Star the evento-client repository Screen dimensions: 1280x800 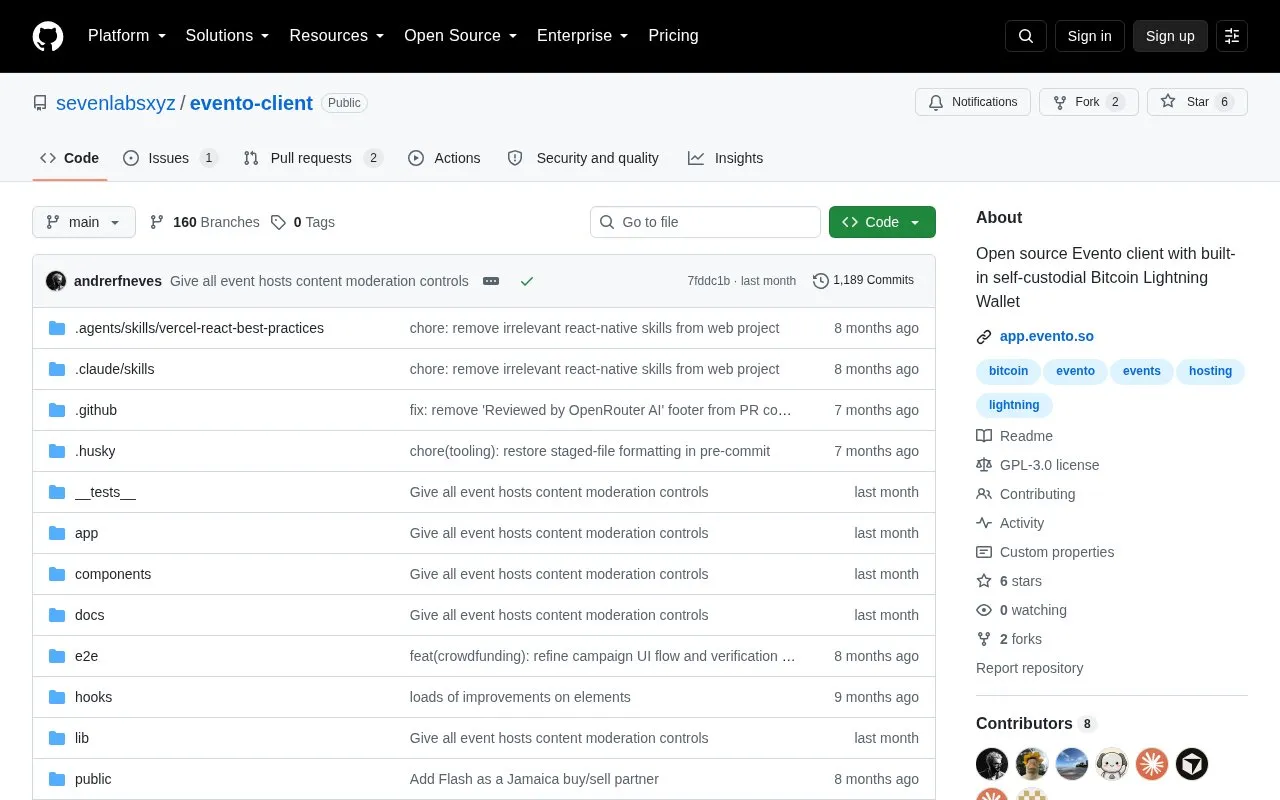(1197, 102)
